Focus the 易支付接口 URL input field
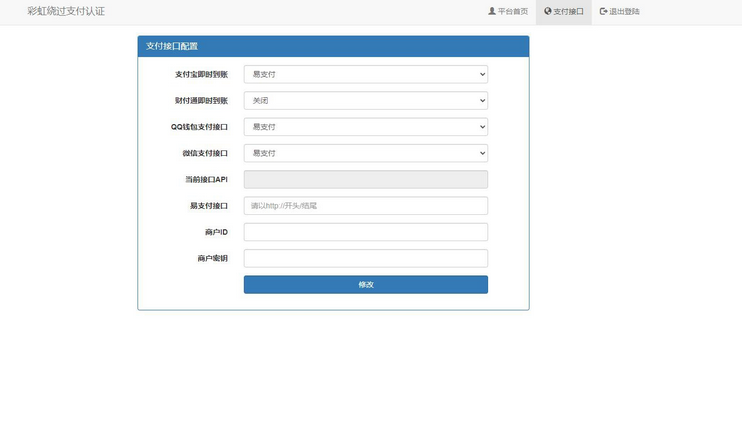The width and height of the screenshot is (742, 426). [366, 206]
